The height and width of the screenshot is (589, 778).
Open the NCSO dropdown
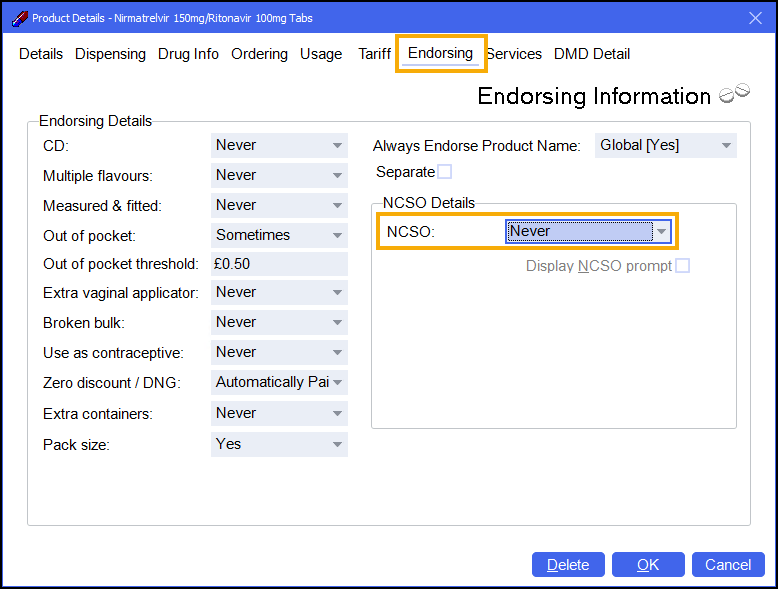(588, 231)
